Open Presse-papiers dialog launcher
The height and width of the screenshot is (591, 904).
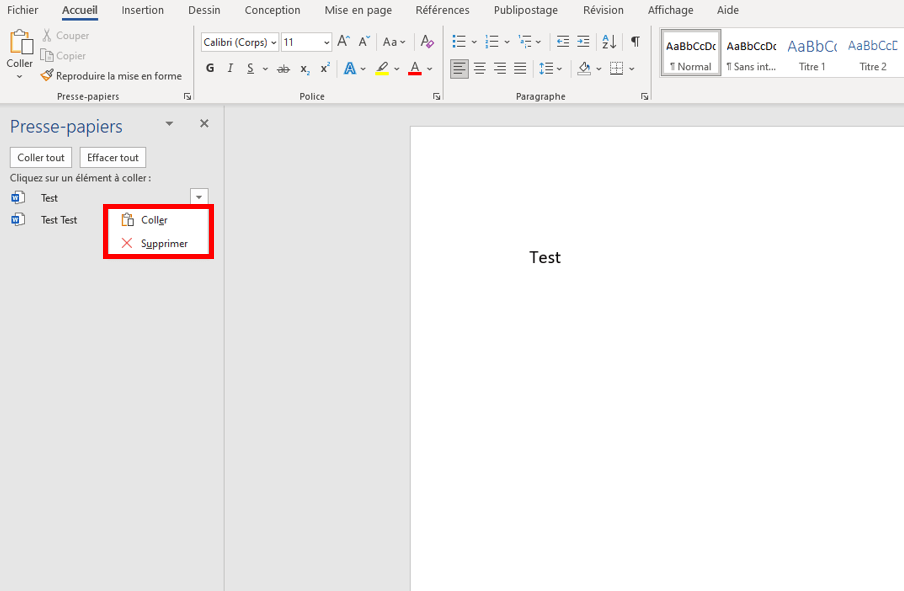coord(187,97)
